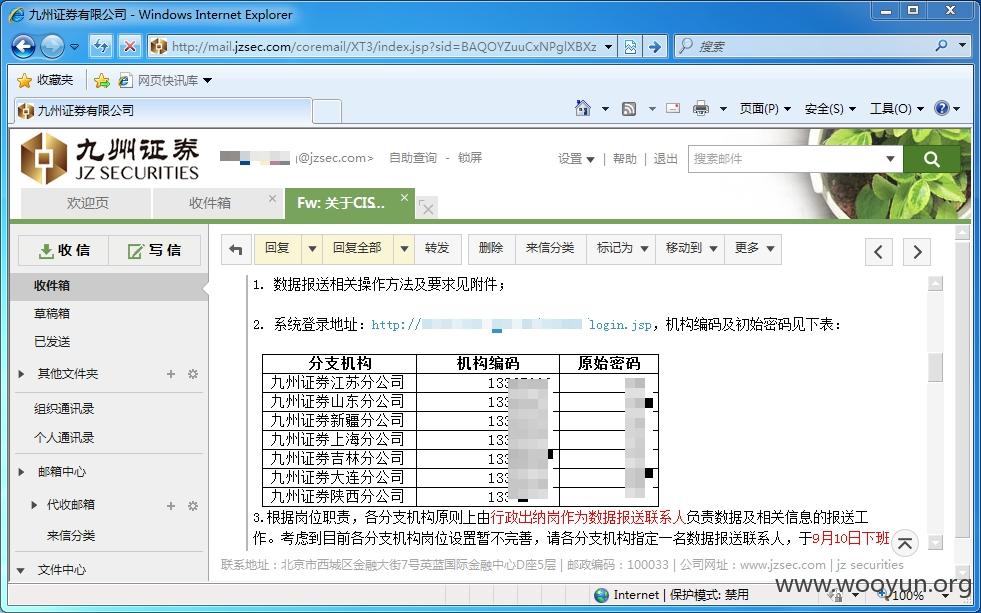981x613 pixels.
Task: Click the refresh page icon
Action: [101, 46]
